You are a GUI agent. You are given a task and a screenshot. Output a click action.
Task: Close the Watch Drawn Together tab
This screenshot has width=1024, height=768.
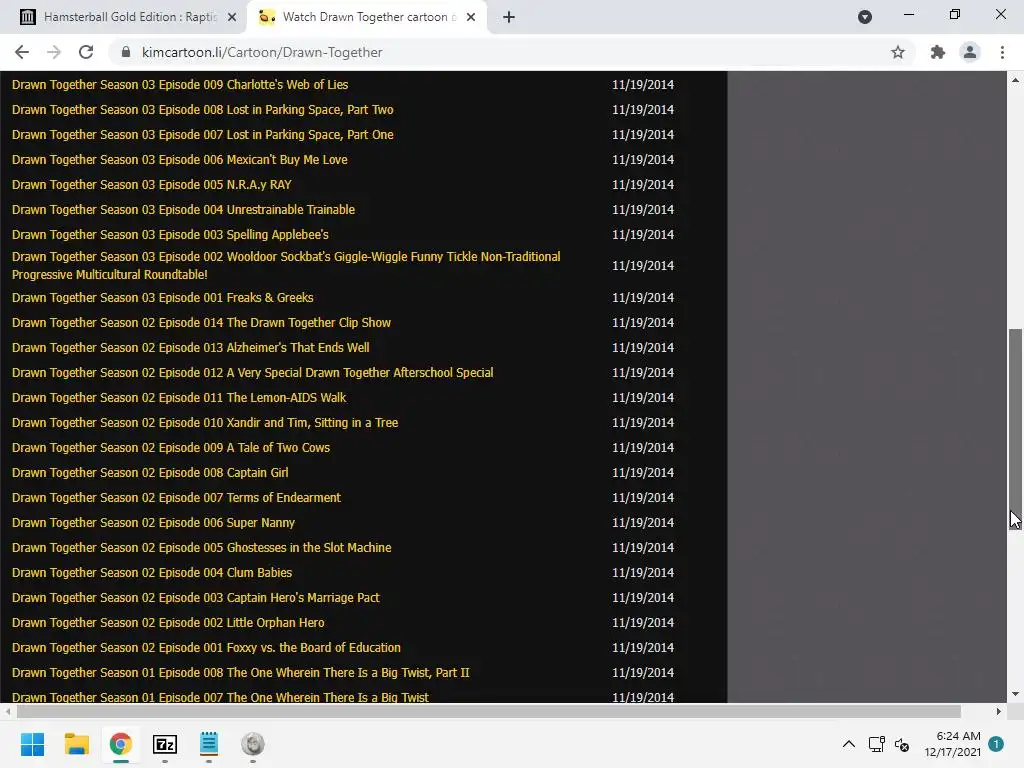point(471,17)
